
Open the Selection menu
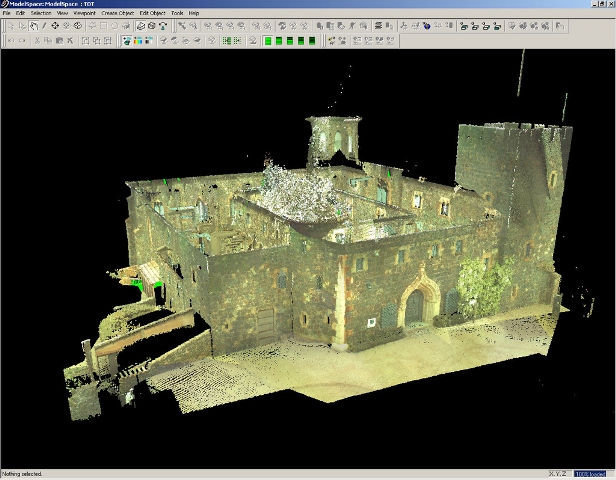(x=41, y=13)
